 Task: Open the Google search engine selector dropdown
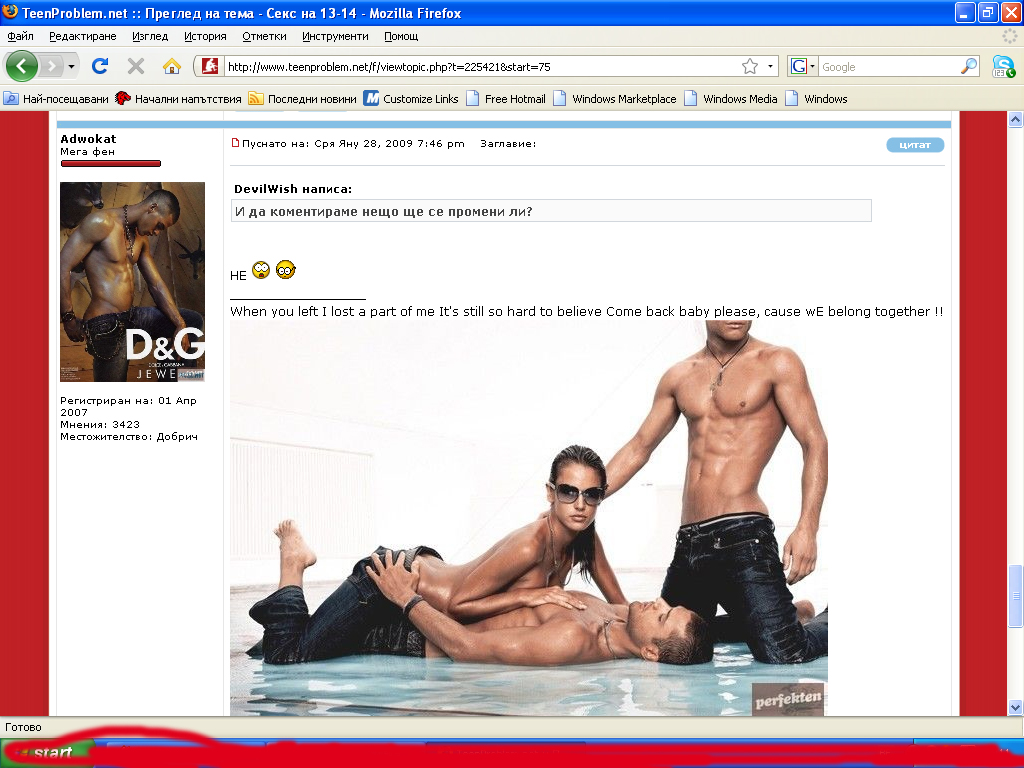pyautogui.click(x=803, y=66)
